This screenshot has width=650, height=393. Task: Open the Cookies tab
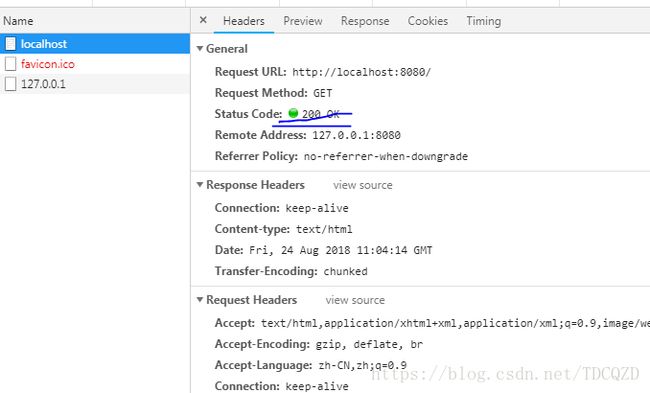point(428,21)
